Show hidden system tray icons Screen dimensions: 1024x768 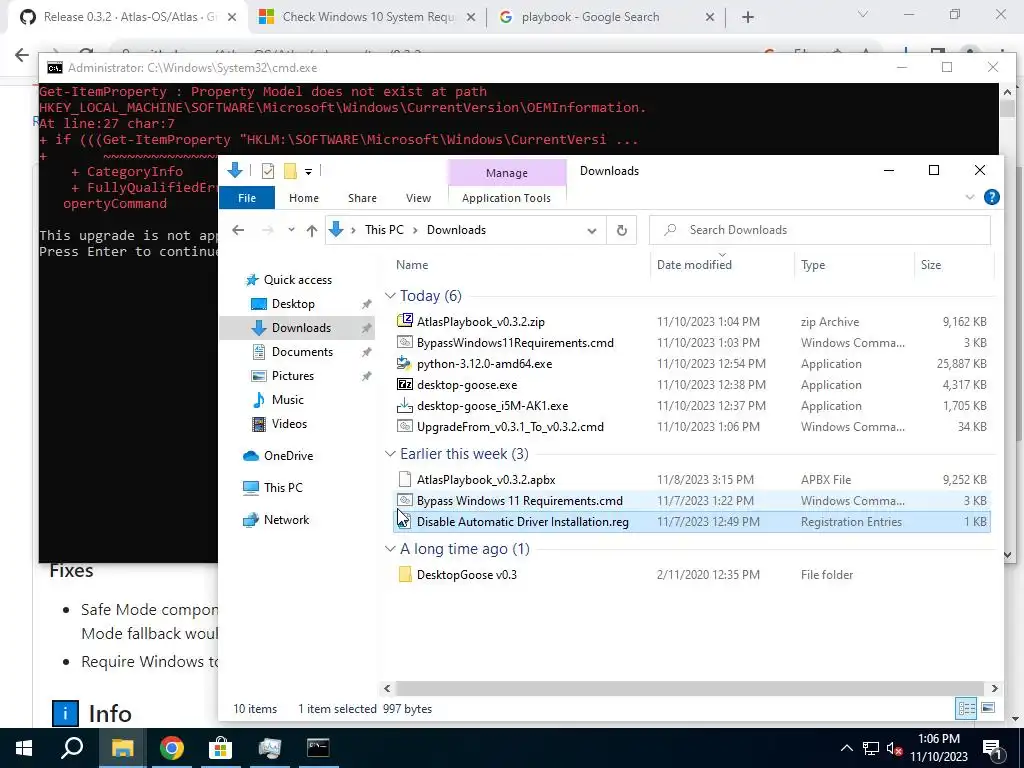tap(846, 748)
